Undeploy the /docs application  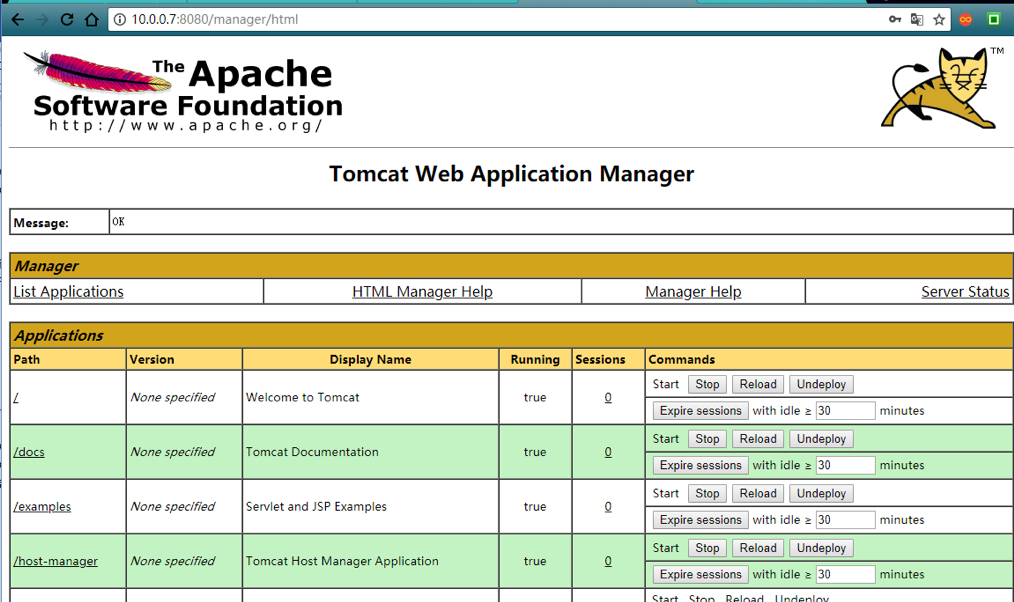pos(821,439)
